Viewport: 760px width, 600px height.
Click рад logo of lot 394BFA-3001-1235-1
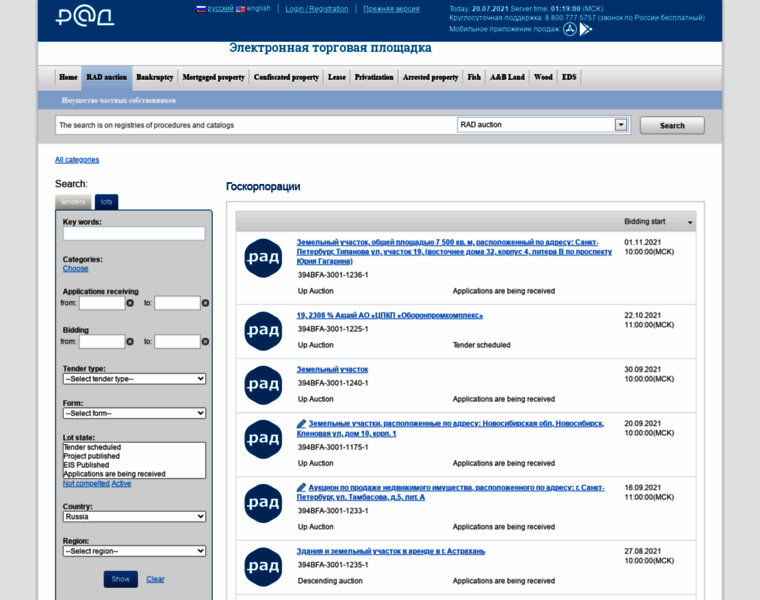[x=263, y=567]
